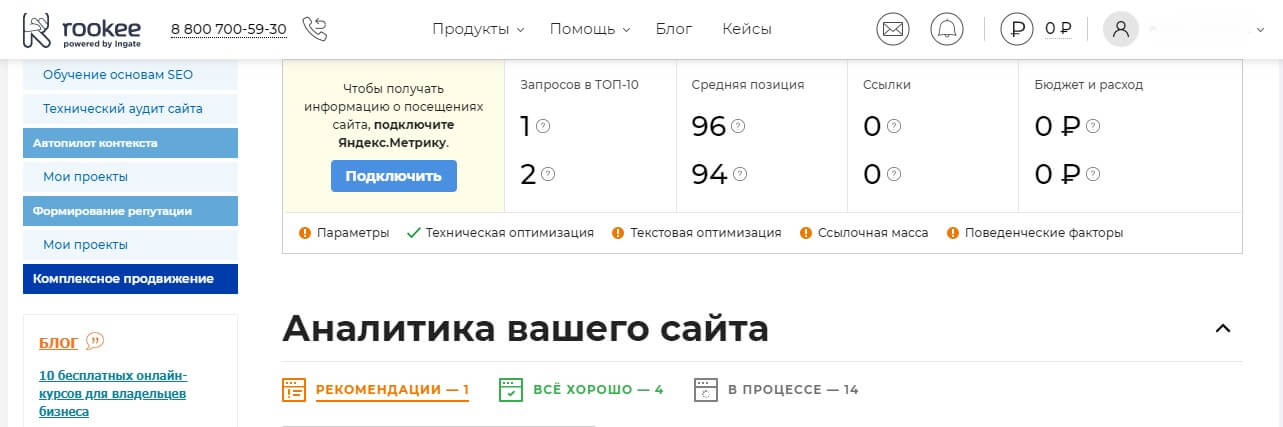Click help icon next to average position 96
Viewport: 1283px width, 427px height.
pyautogui.click(x=739, y=126)
